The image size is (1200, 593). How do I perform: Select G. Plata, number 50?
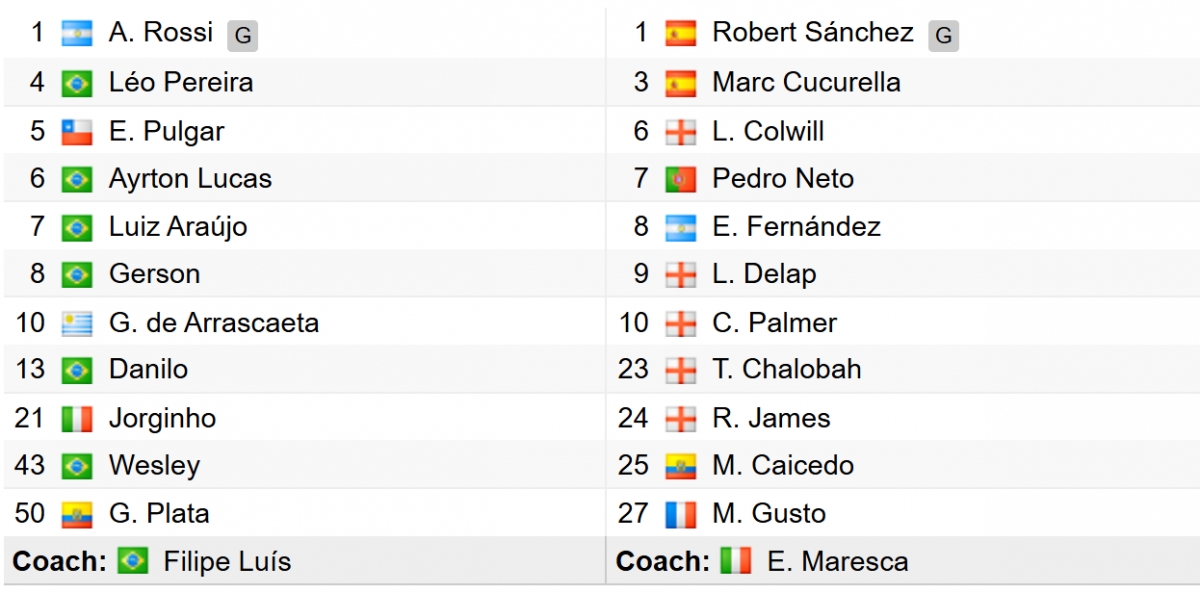[159, 514]
